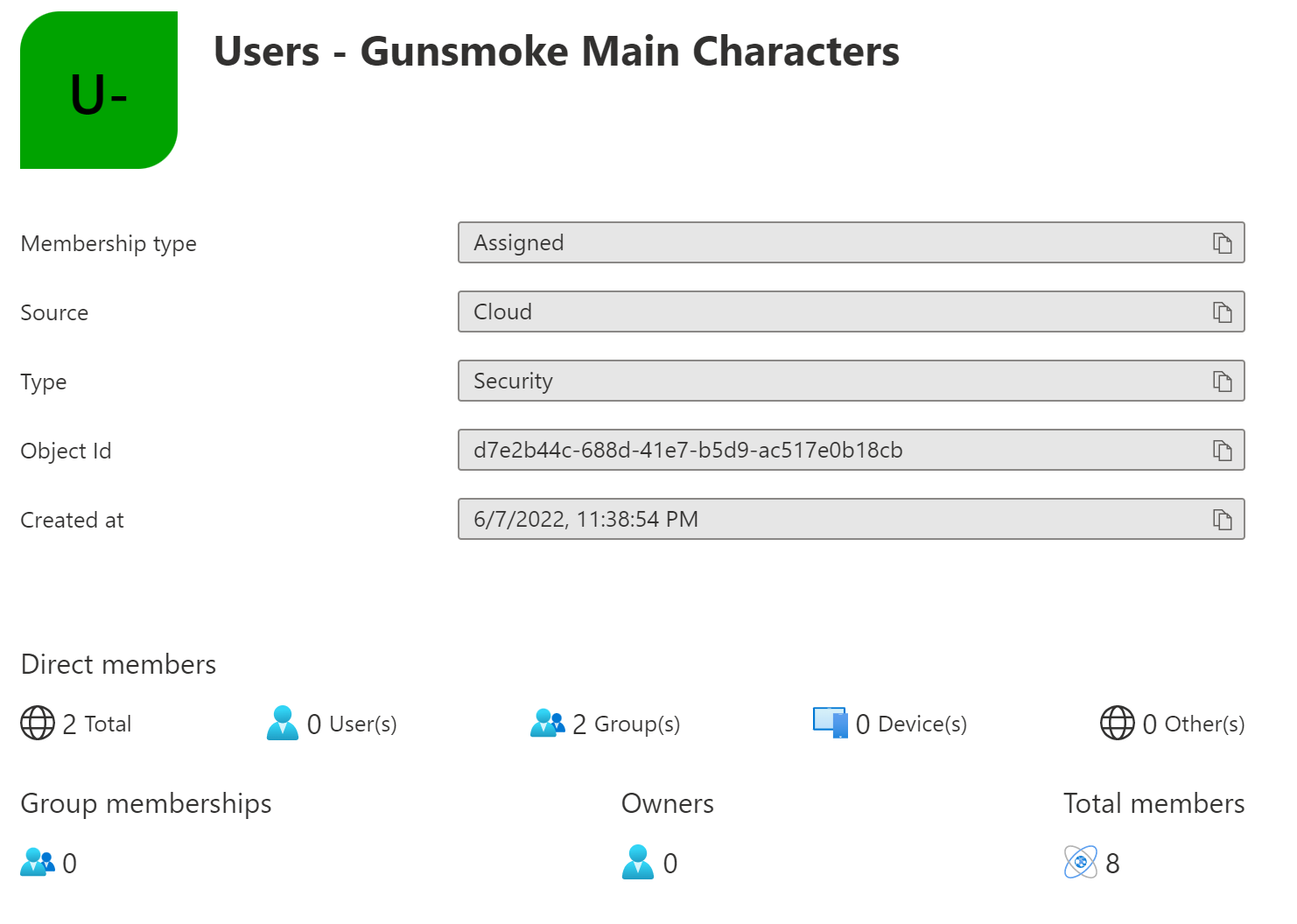Click the Users - Gunsmoke Main Characters title
This screenshot has width=1297, height=924.
pos(557,51)
